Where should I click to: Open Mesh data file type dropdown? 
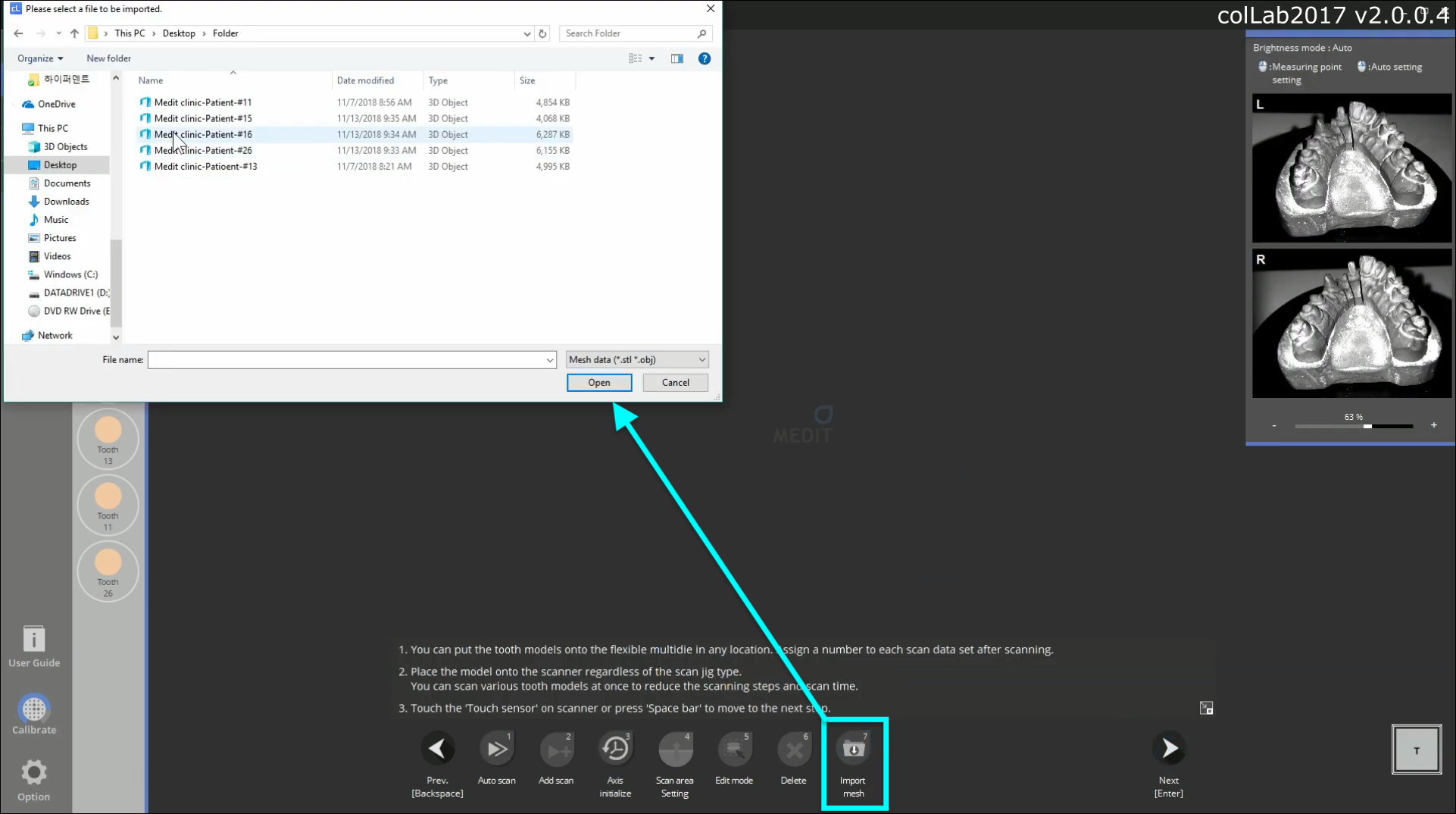[x=637, y=360]
